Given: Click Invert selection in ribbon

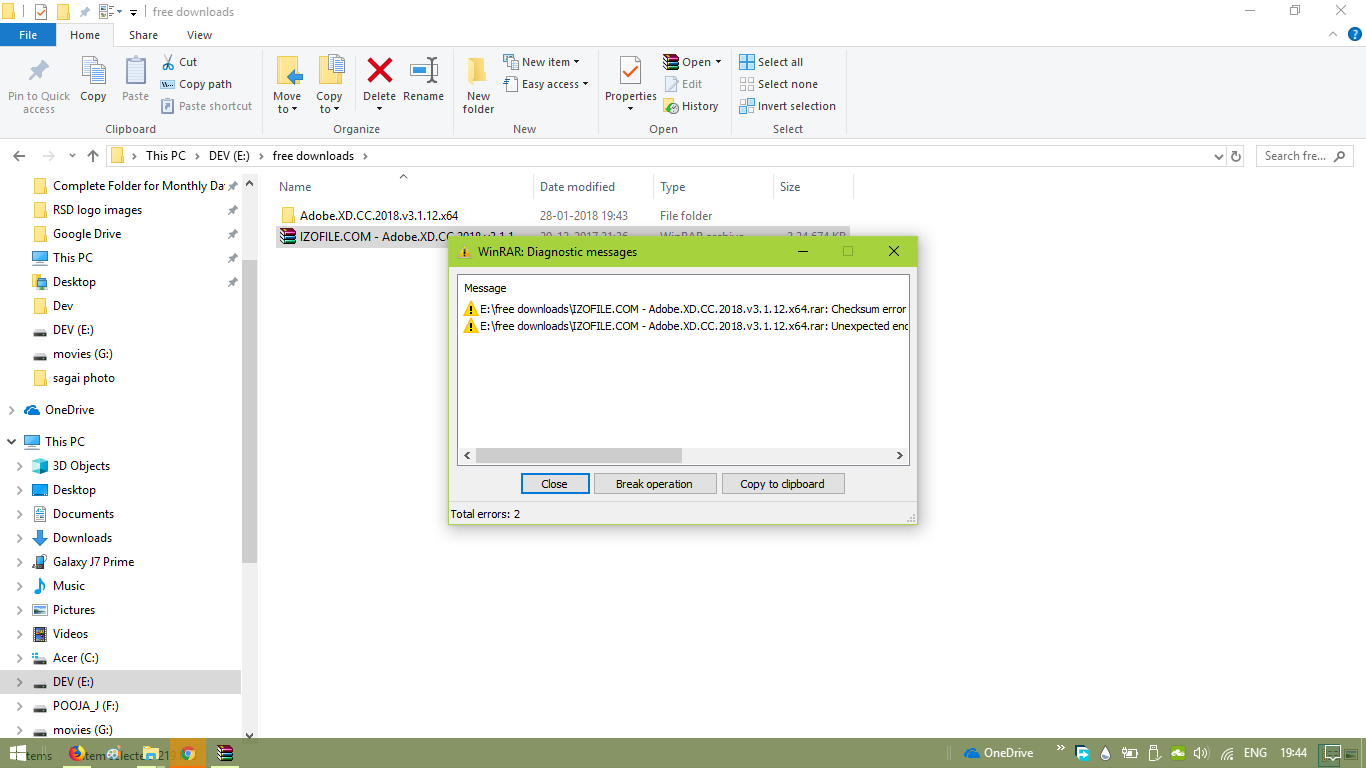Looking at the screenshot, I should coord(787,106).
